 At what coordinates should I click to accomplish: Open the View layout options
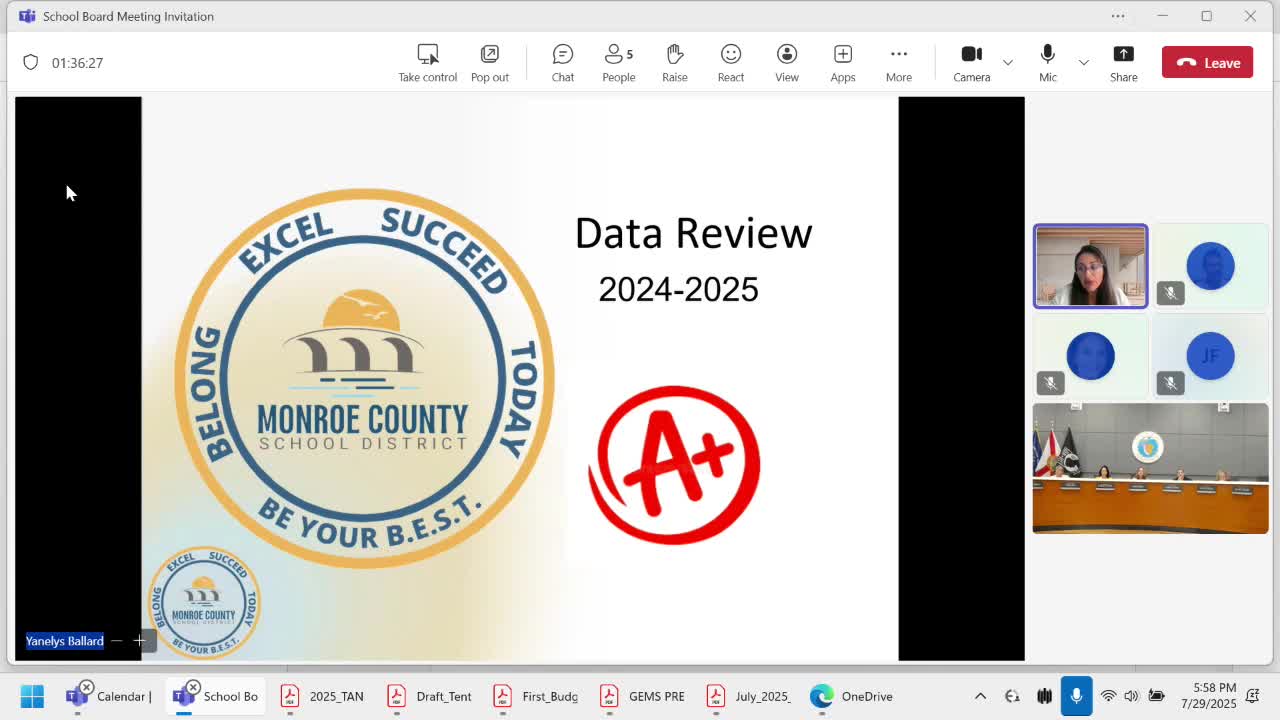pyautogui.click(x=787, y=63)
